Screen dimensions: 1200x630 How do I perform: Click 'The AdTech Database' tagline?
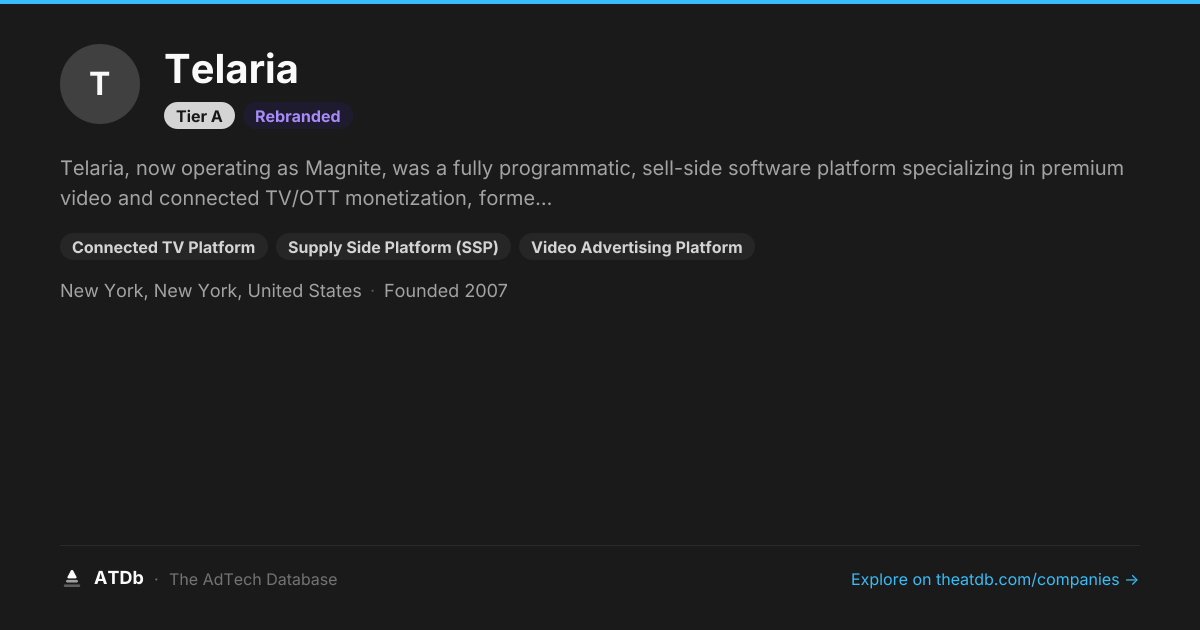(253, 579)
